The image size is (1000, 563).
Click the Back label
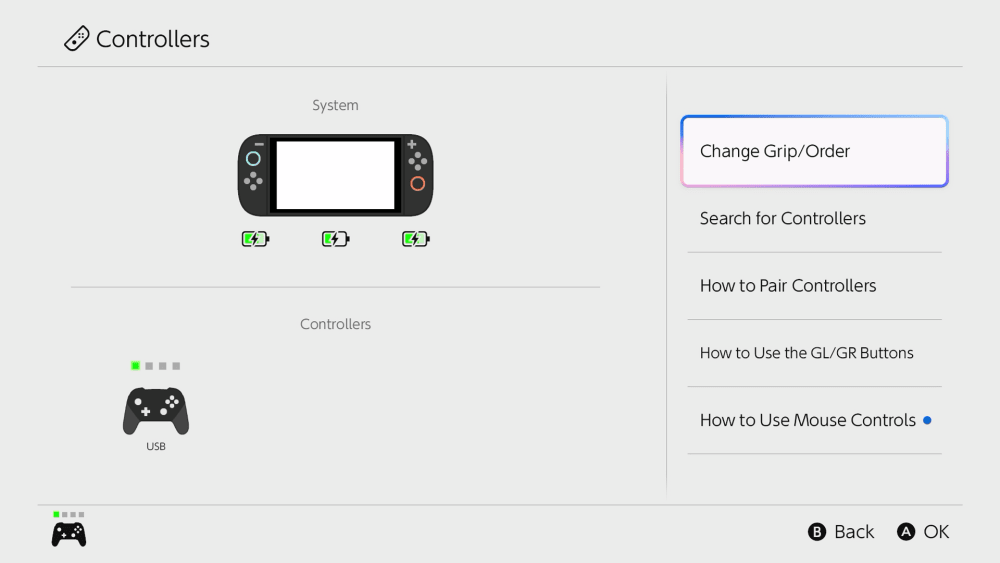(x=853, y=532)
